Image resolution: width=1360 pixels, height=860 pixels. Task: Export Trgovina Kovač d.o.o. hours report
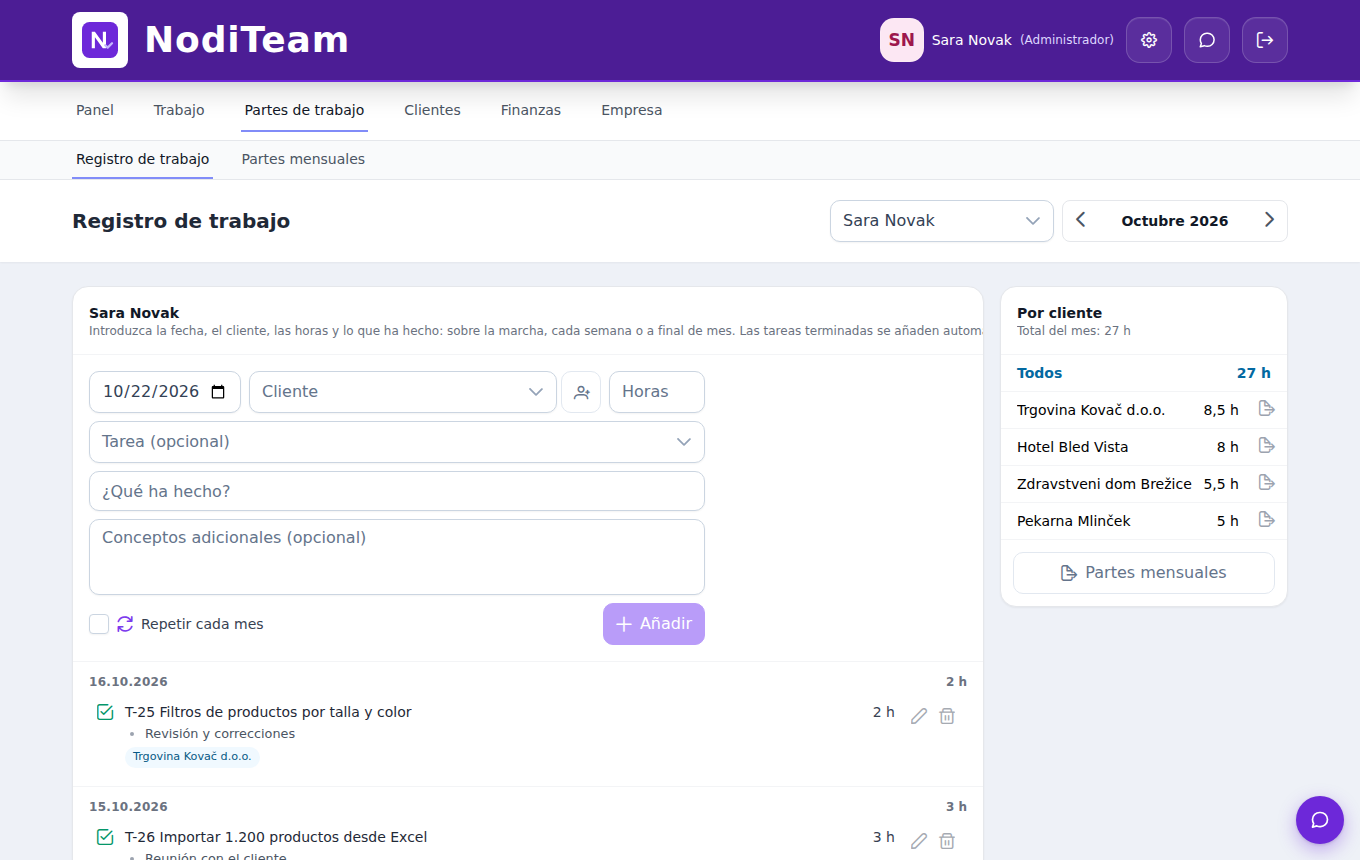(1266, 409)
